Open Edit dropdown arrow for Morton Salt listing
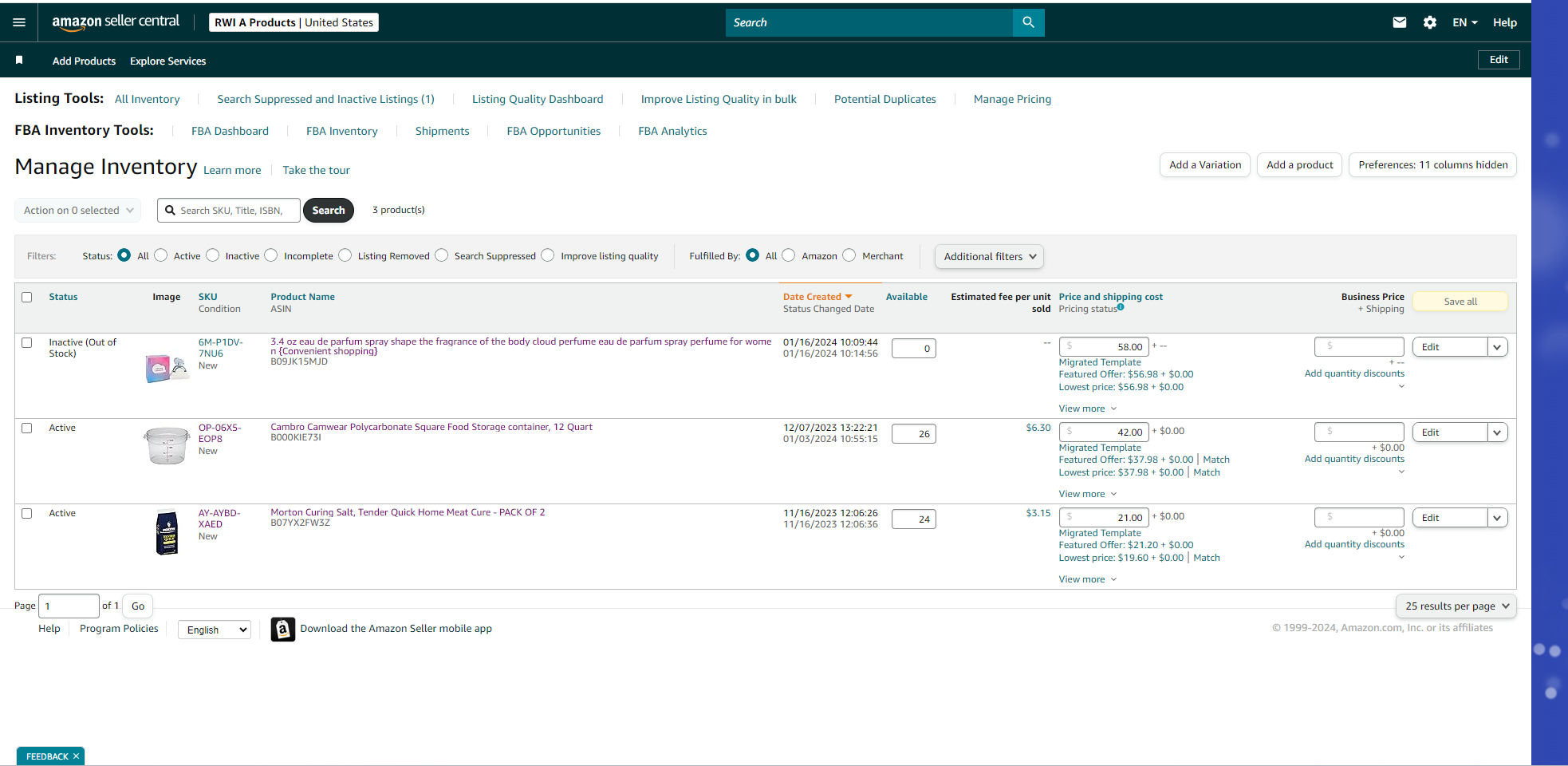Viewport: 1568px width, 766px height. pos(1497,518)
